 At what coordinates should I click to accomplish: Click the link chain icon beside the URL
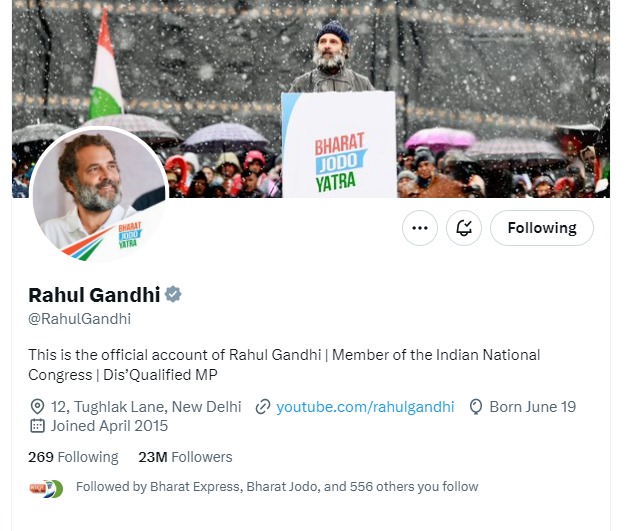coord(263,406)
